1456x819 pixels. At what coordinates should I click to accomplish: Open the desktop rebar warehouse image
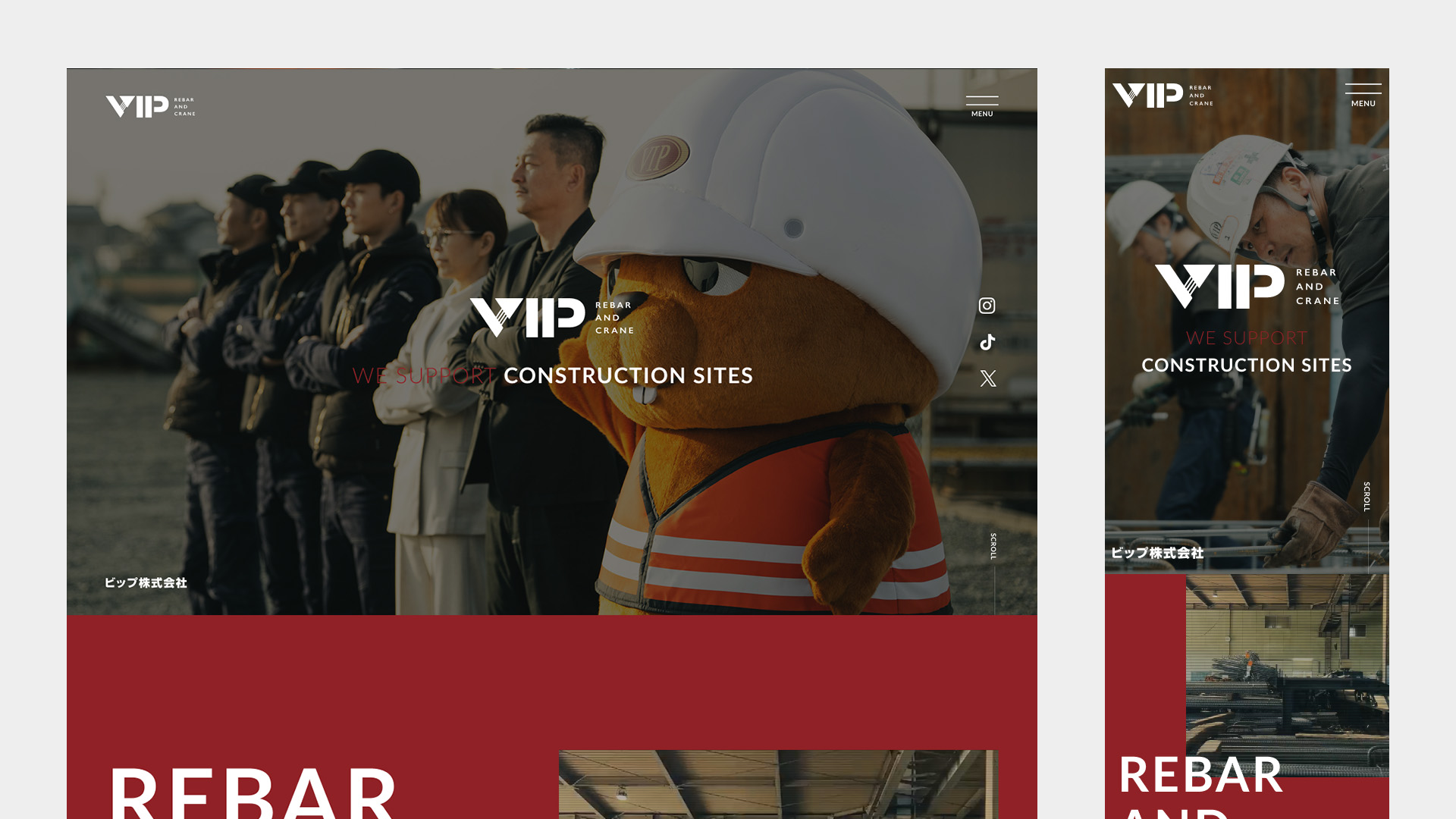coord(778,785)
